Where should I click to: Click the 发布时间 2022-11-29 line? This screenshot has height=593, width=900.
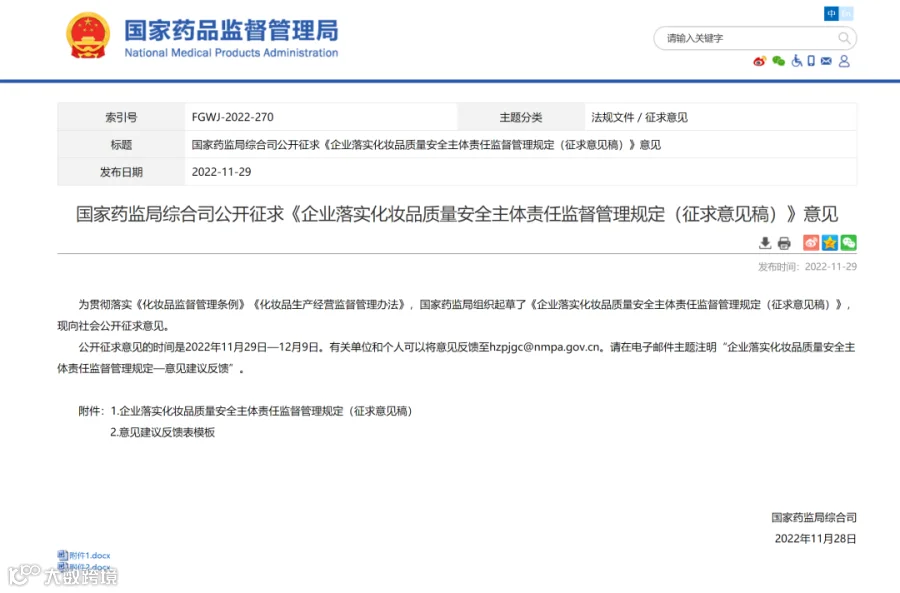(807, 267)
